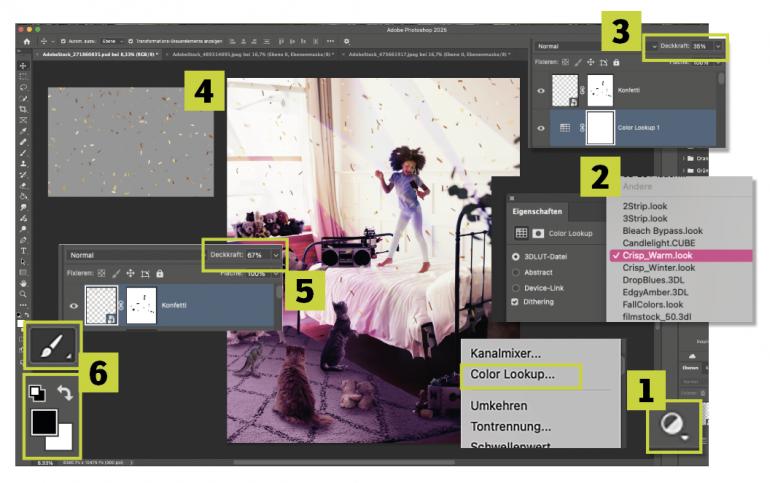Screen dimensions: 770x483
Task: Open the Ebene auto-select dropdown
Action: (112, 42)
